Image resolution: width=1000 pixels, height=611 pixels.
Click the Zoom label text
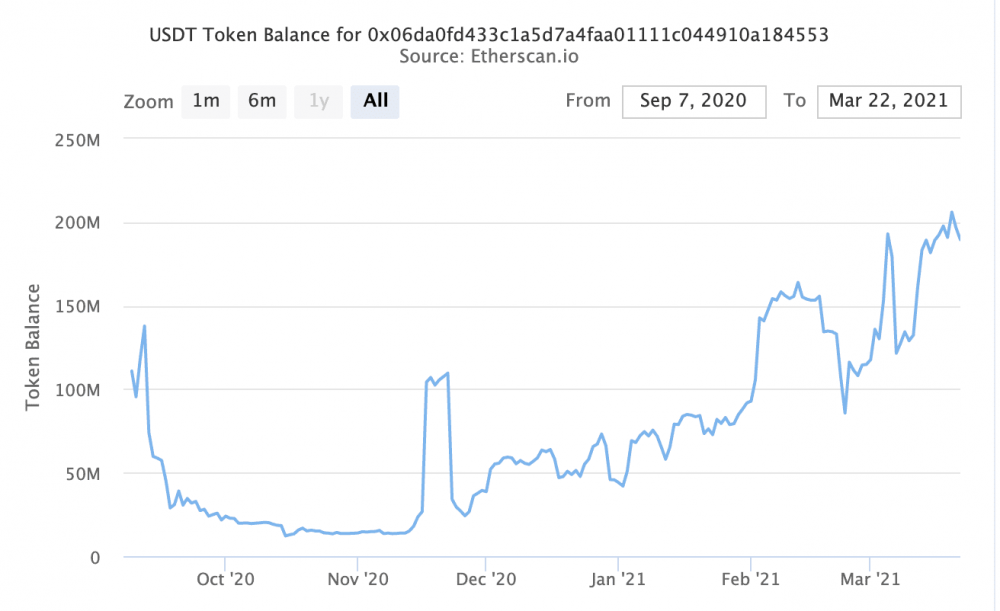point(146,101)
